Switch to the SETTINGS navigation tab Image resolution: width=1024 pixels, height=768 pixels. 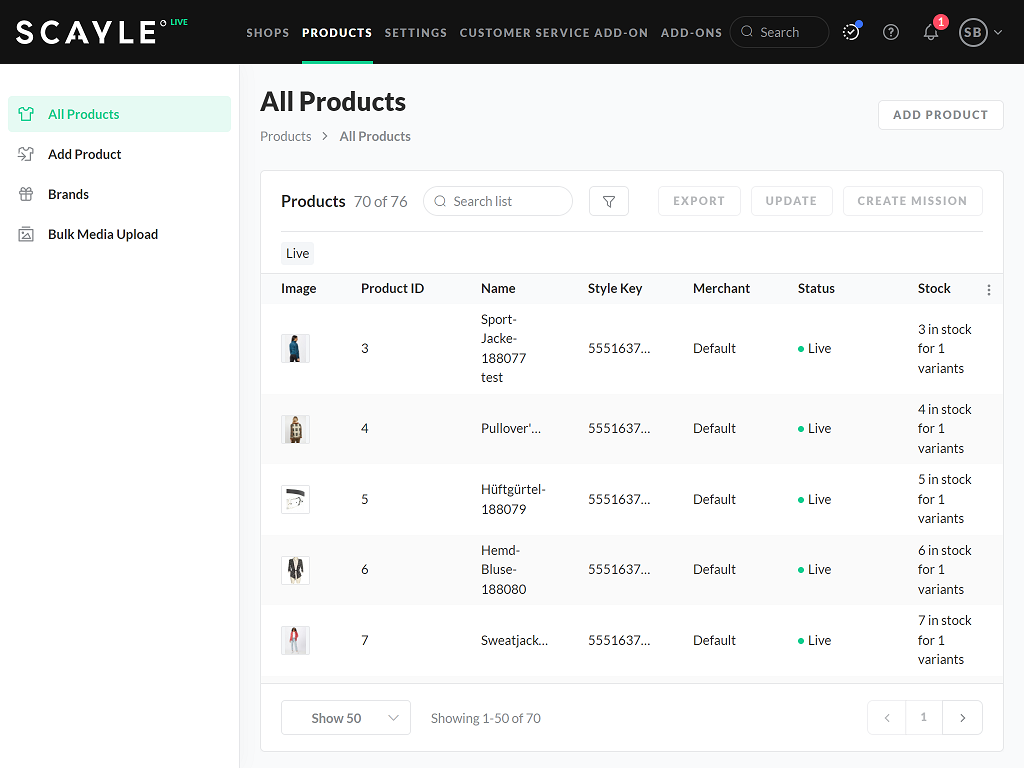click(416, 32)
